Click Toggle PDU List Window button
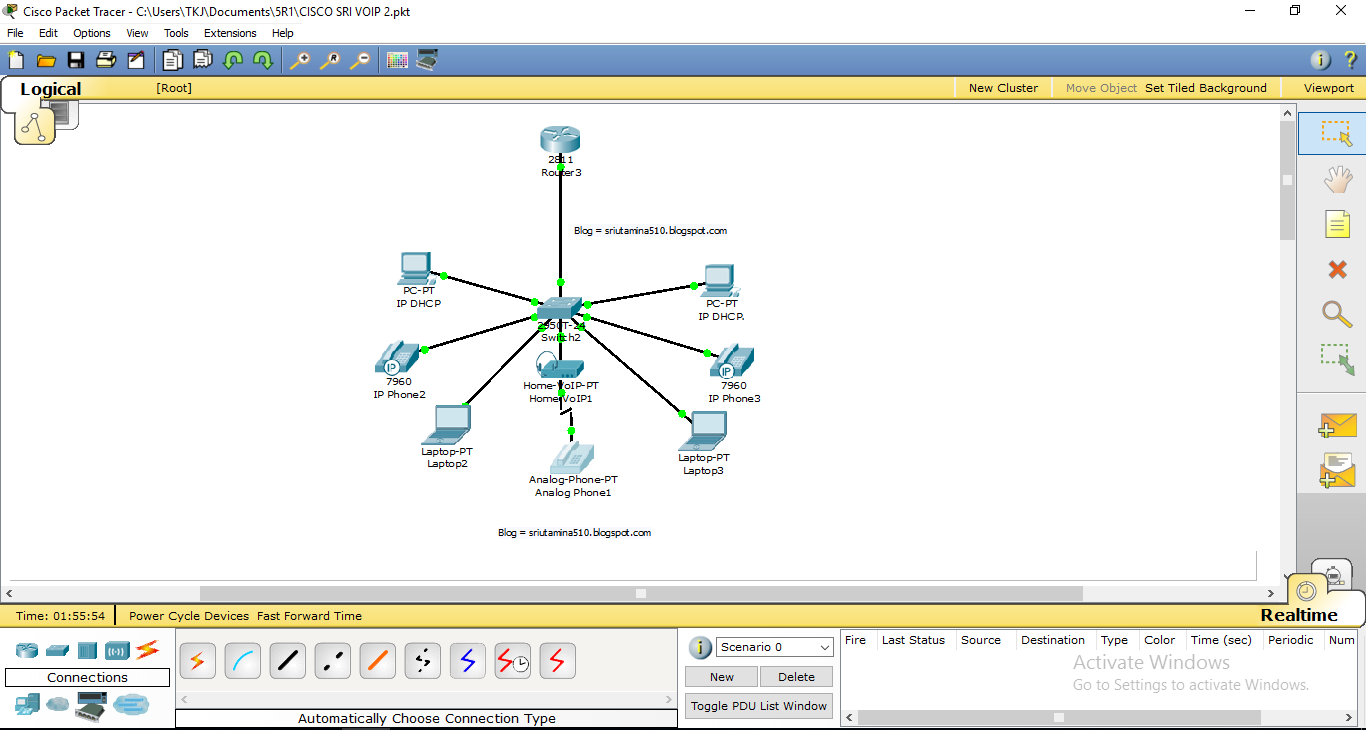The width and height of the screenshot is (1366, 730). pyautogui.click(x=759, y=706)
